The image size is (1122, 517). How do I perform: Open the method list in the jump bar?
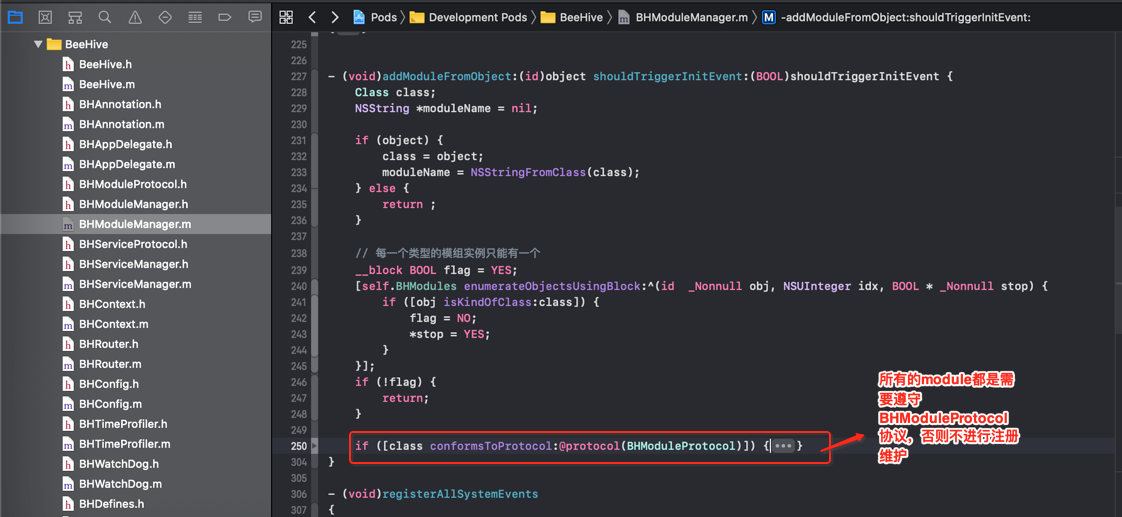tap(896, 17)
